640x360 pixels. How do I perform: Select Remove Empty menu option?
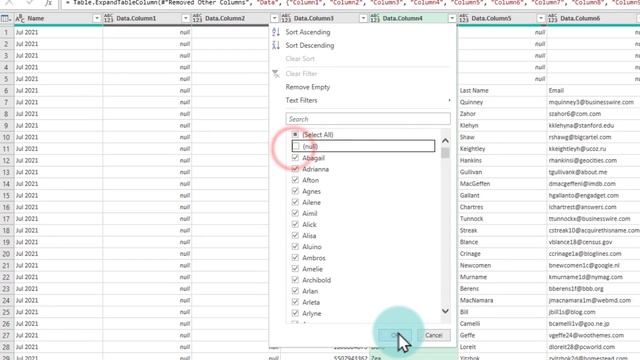[308, 87]
